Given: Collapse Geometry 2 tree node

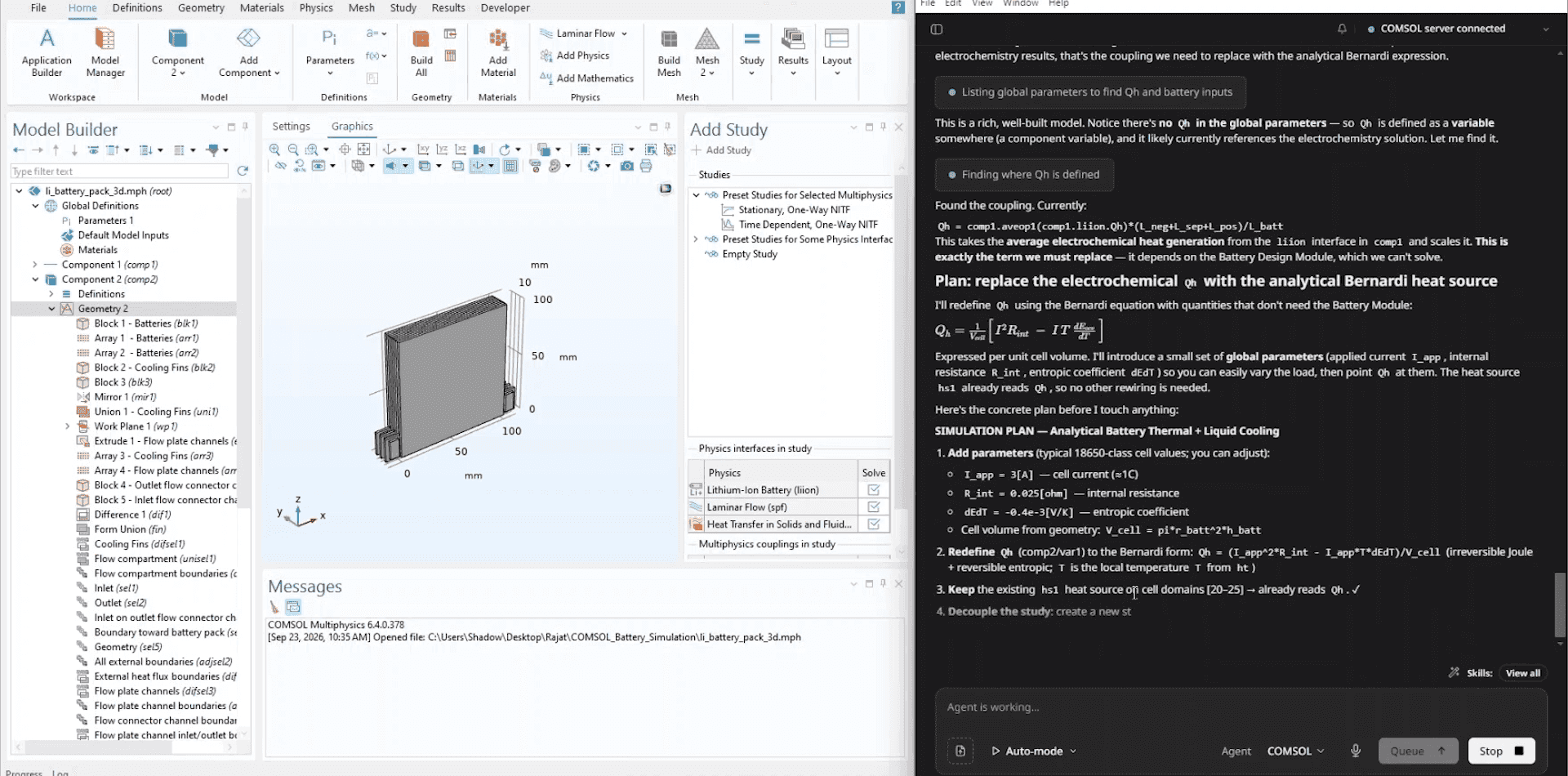Looking at the screenshot, I should pos(51,309).
